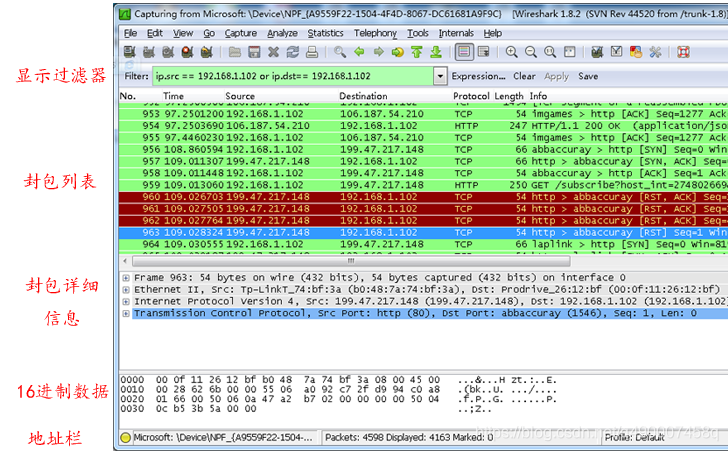This screenshot has width=728, height=451.
Task: Expand Transmission Control Protocol row
Action: click(125, 314)
